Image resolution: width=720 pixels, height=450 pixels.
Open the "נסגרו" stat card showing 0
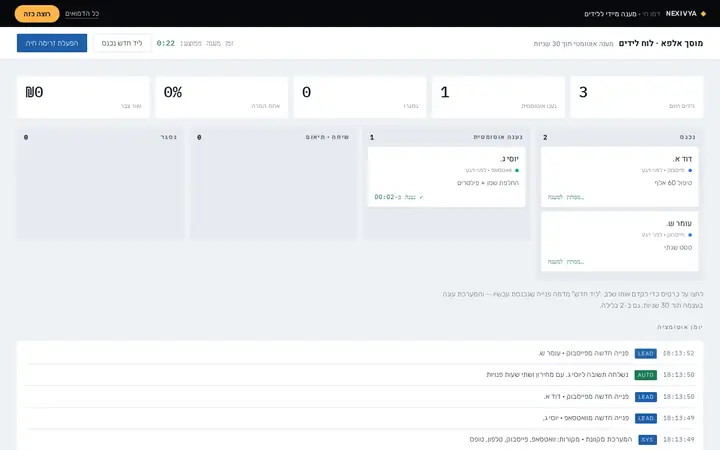[x=360, y=97]
